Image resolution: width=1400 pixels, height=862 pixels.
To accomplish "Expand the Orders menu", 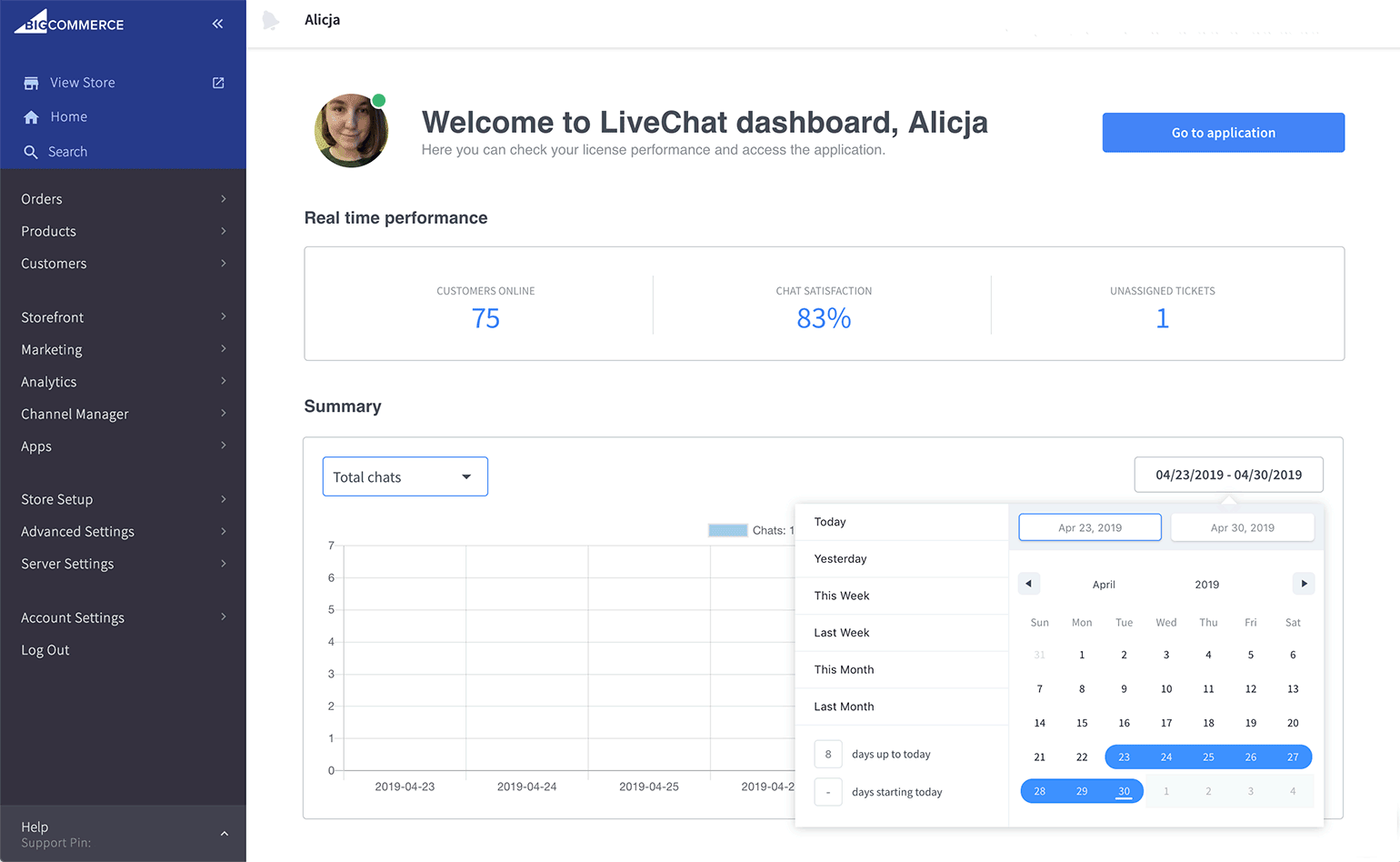I will (x=123, y=199).
